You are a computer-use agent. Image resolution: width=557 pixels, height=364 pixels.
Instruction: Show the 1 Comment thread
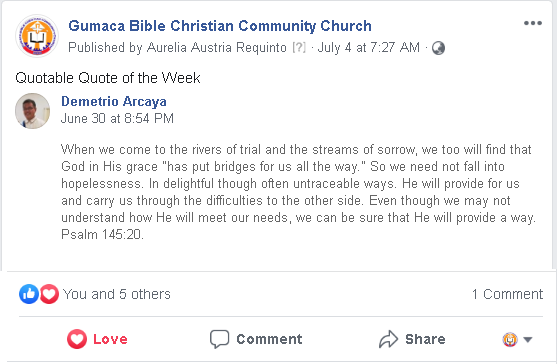(x=507, y=294)
